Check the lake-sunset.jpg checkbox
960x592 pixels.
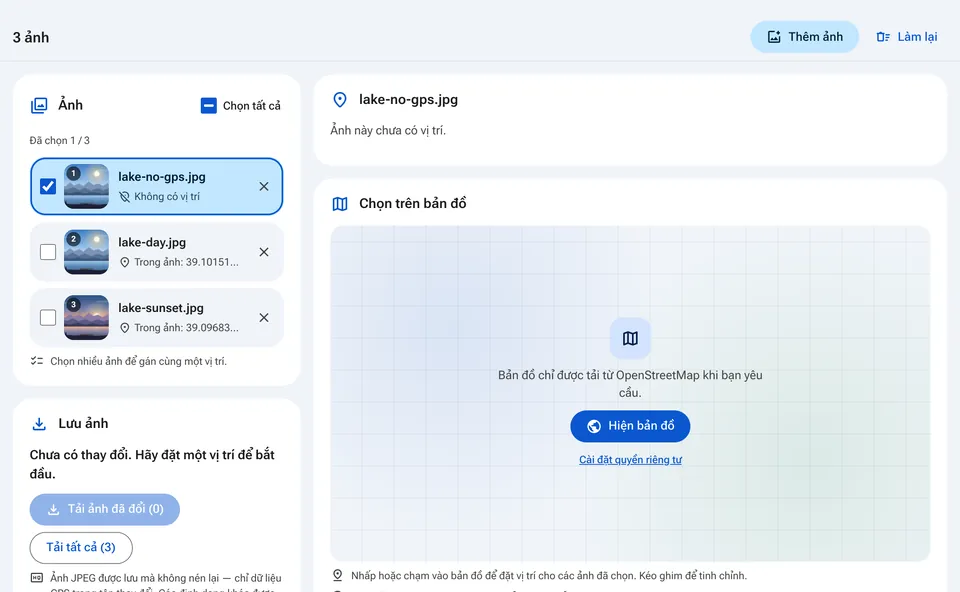coord(48,317)
